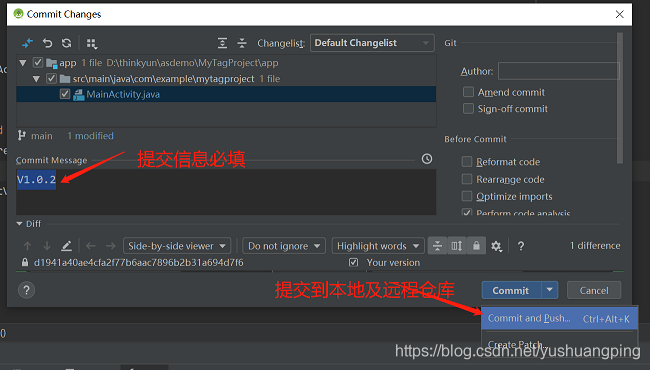
Task: Enable Reformat code option
Action: 467,161
